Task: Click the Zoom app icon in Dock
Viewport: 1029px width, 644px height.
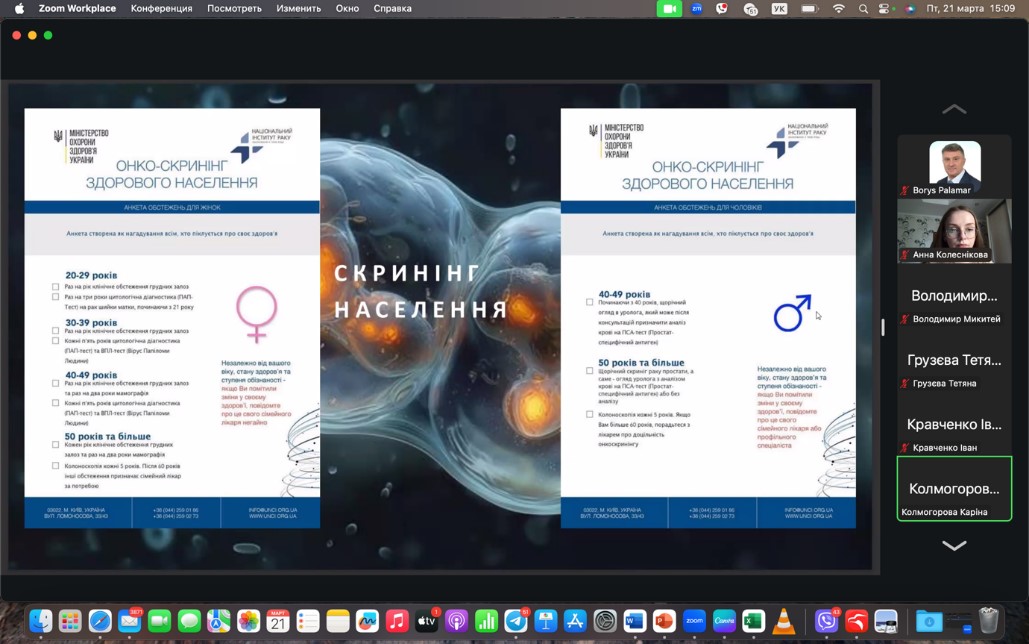Action: 694,620
